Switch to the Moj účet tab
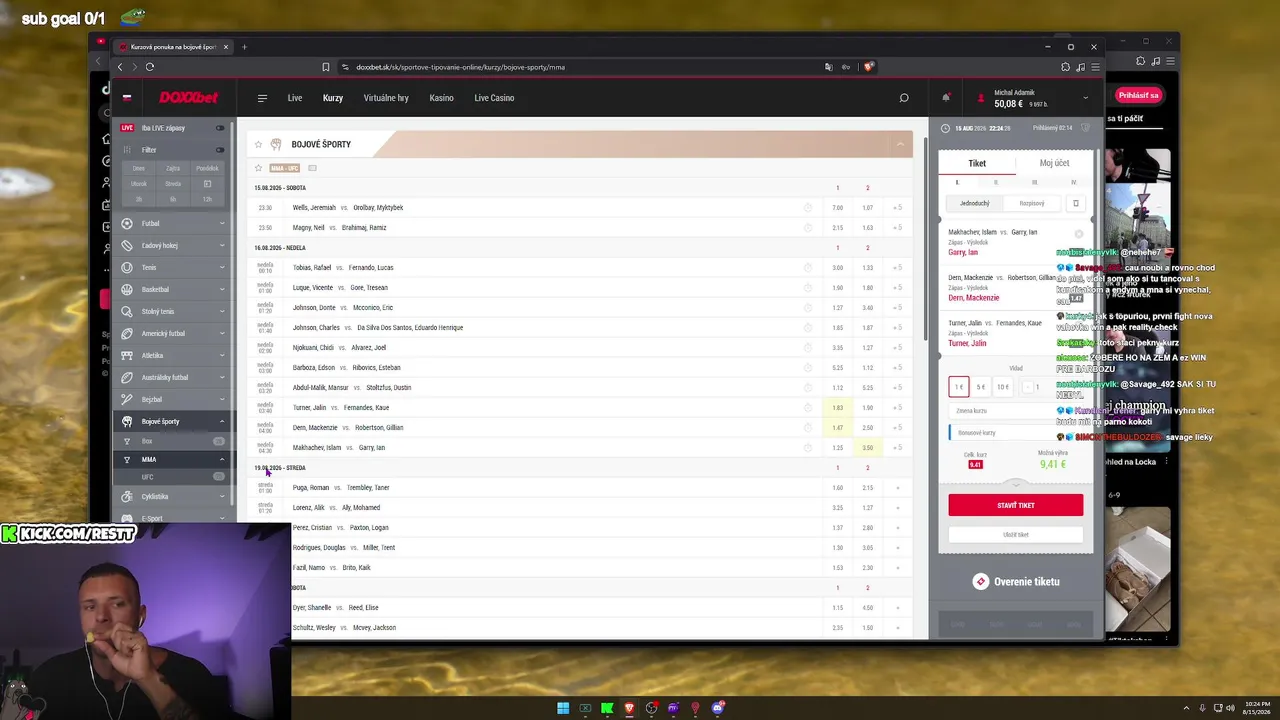This screenshot has height=720, width=1280. [1054, 163]
